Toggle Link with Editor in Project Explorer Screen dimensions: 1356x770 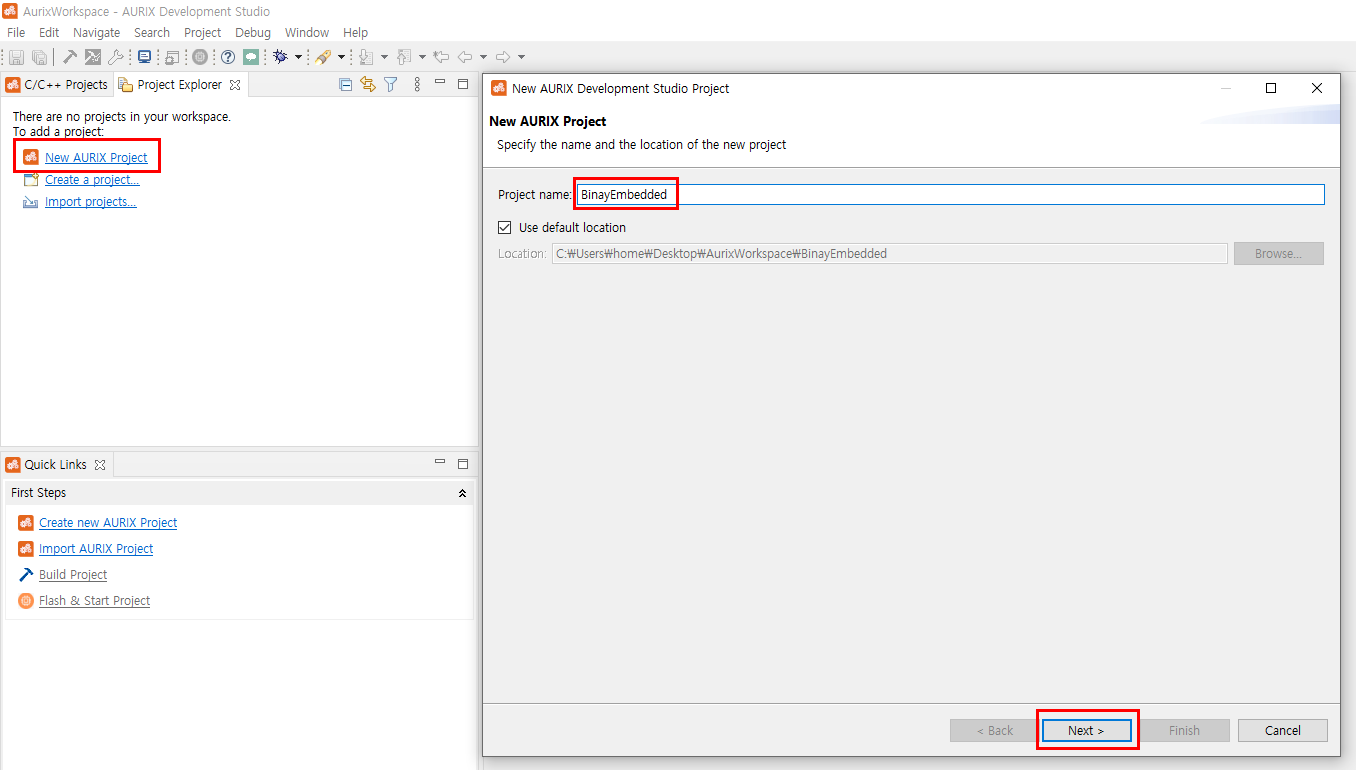tap(368, 85)
